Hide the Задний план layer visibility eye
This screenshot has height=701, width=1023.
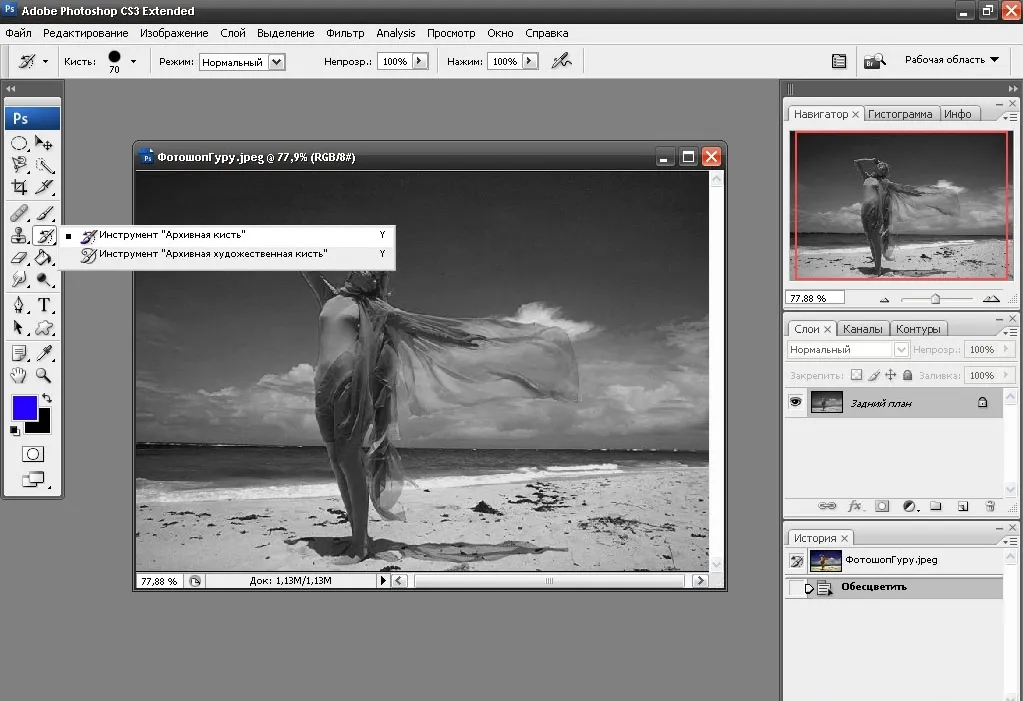[x=795, y=402]
